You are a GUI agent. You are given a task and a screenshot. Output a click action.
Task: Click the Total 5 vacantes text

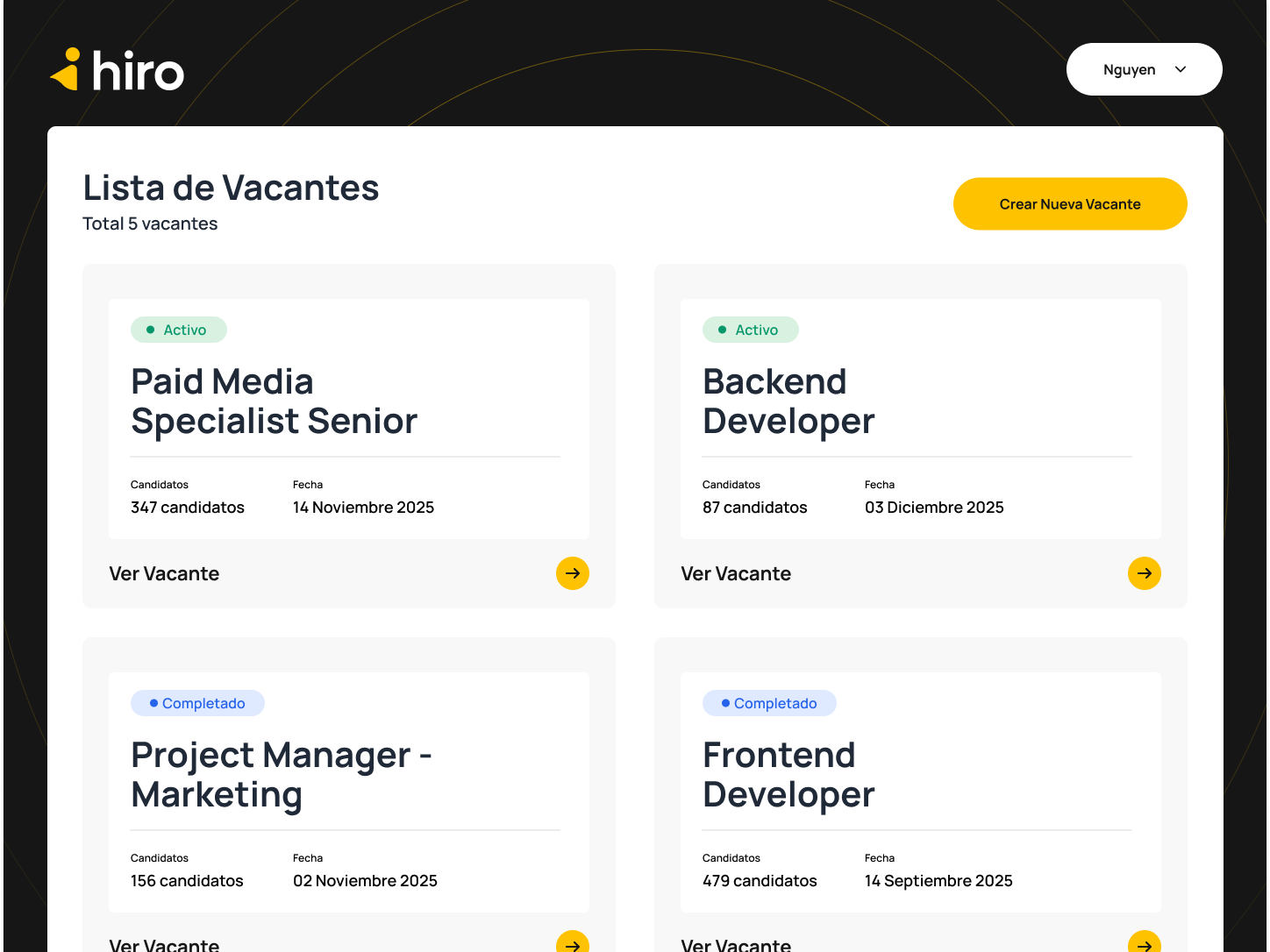[x=150, y=224]
